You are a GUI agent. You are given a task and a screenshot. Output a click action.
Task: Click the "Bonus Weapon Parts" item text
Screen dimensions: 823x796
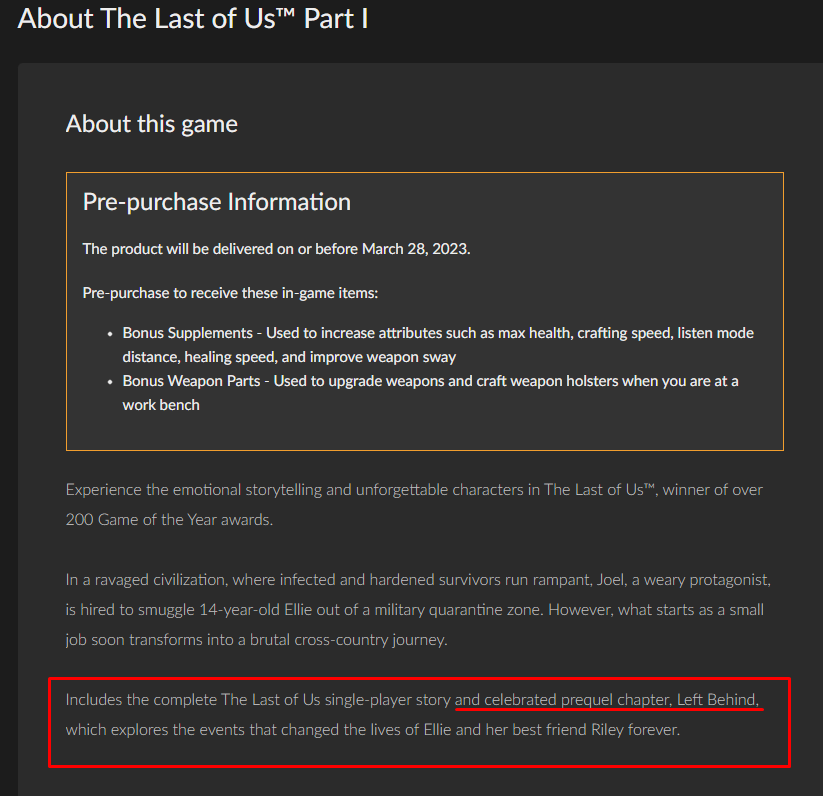point(191,381)
